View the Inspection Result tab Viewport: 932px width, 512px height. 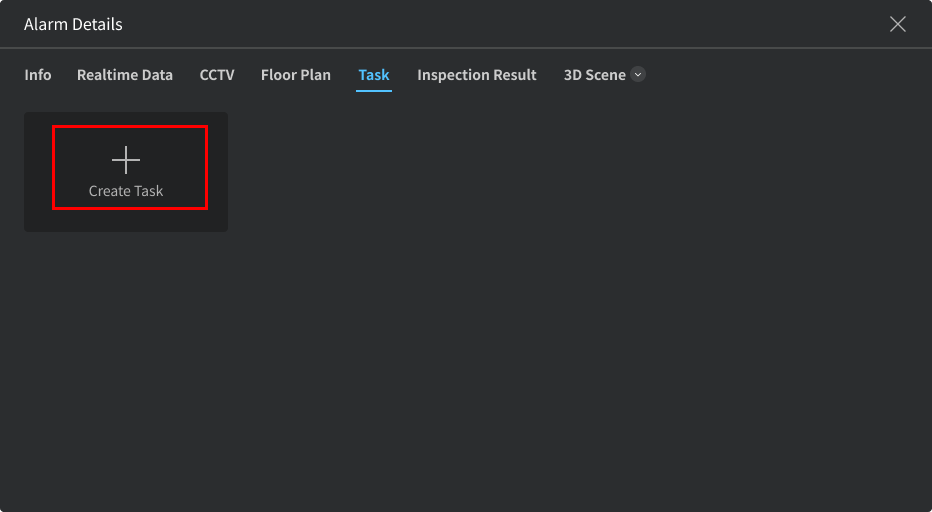477,75
